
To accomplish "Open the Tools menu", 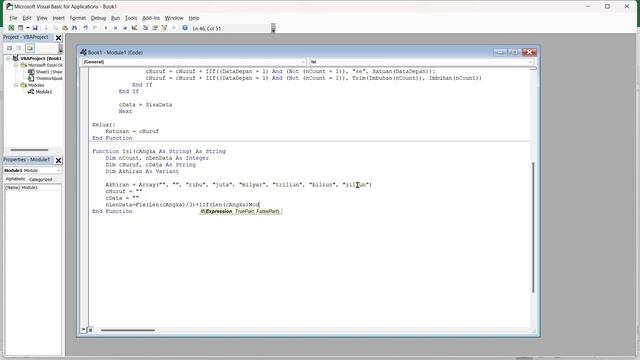I will [x=131, y=18].
